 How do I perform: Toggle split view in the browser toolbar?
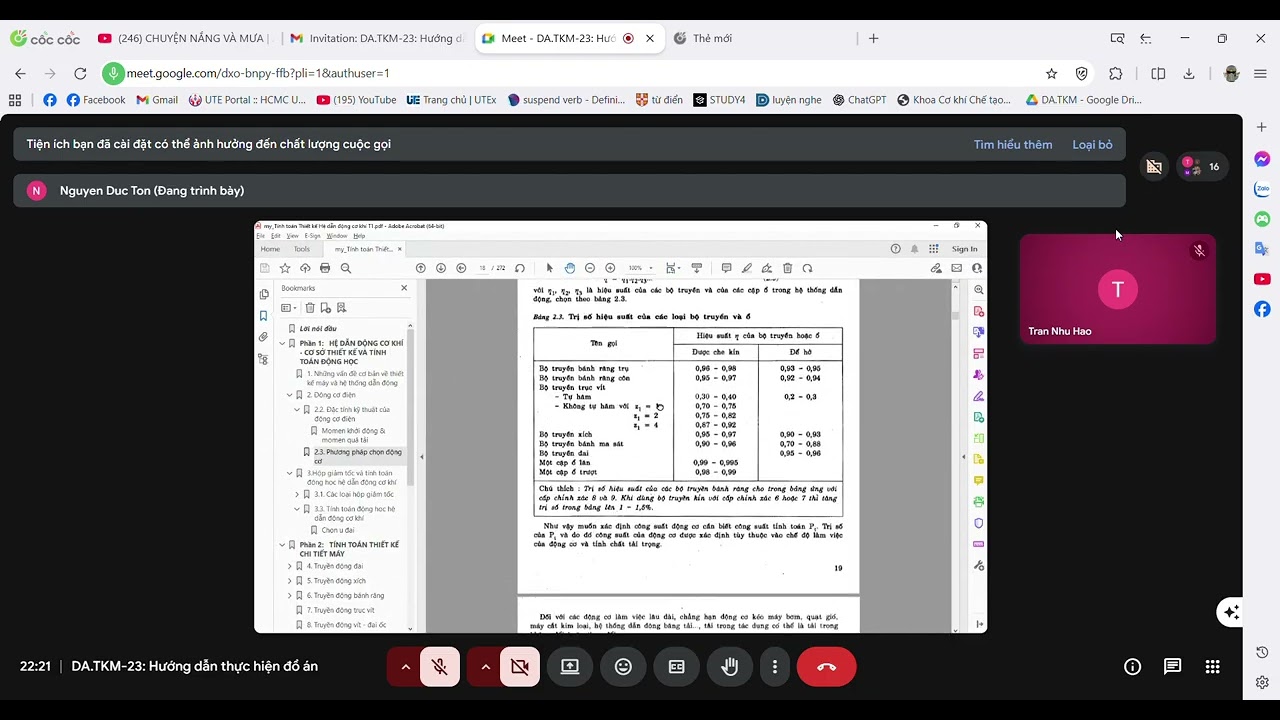1158,73
